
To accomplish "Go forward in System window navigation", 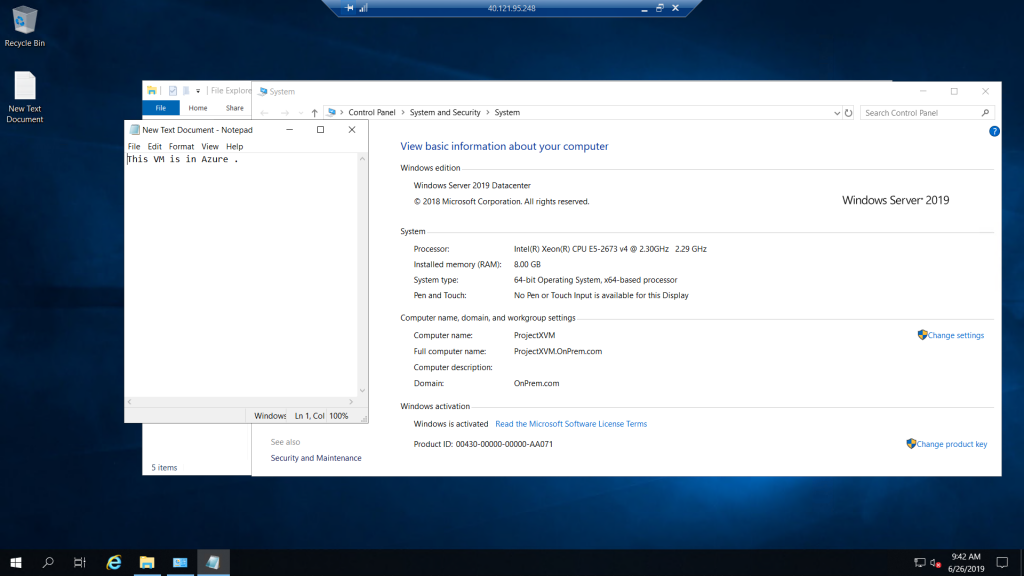I will click(285, 112).
